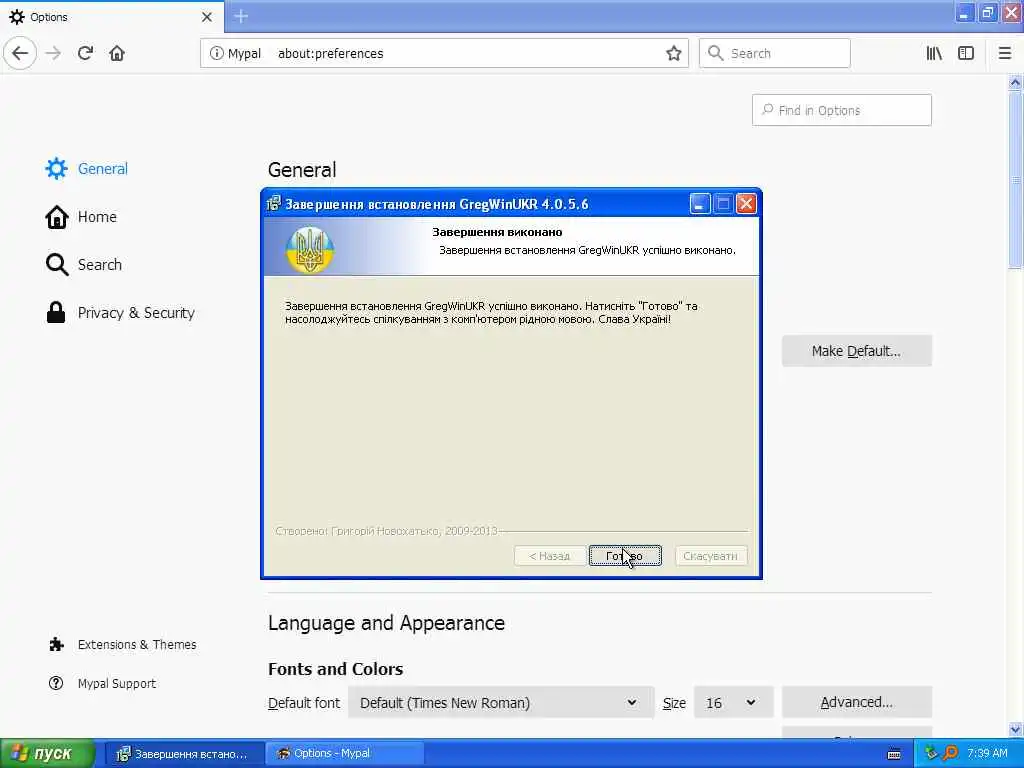Image resolution: width=1024 pixels, height=768 pixels.
Task: Open the Privacy & Security category
Action: coord(120,313)
